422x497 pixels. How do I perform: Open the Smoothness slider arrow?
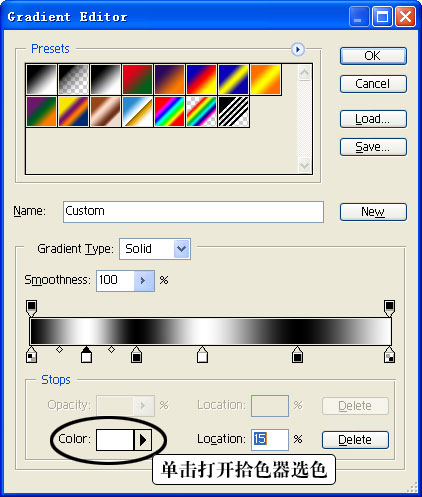point(144,281)
